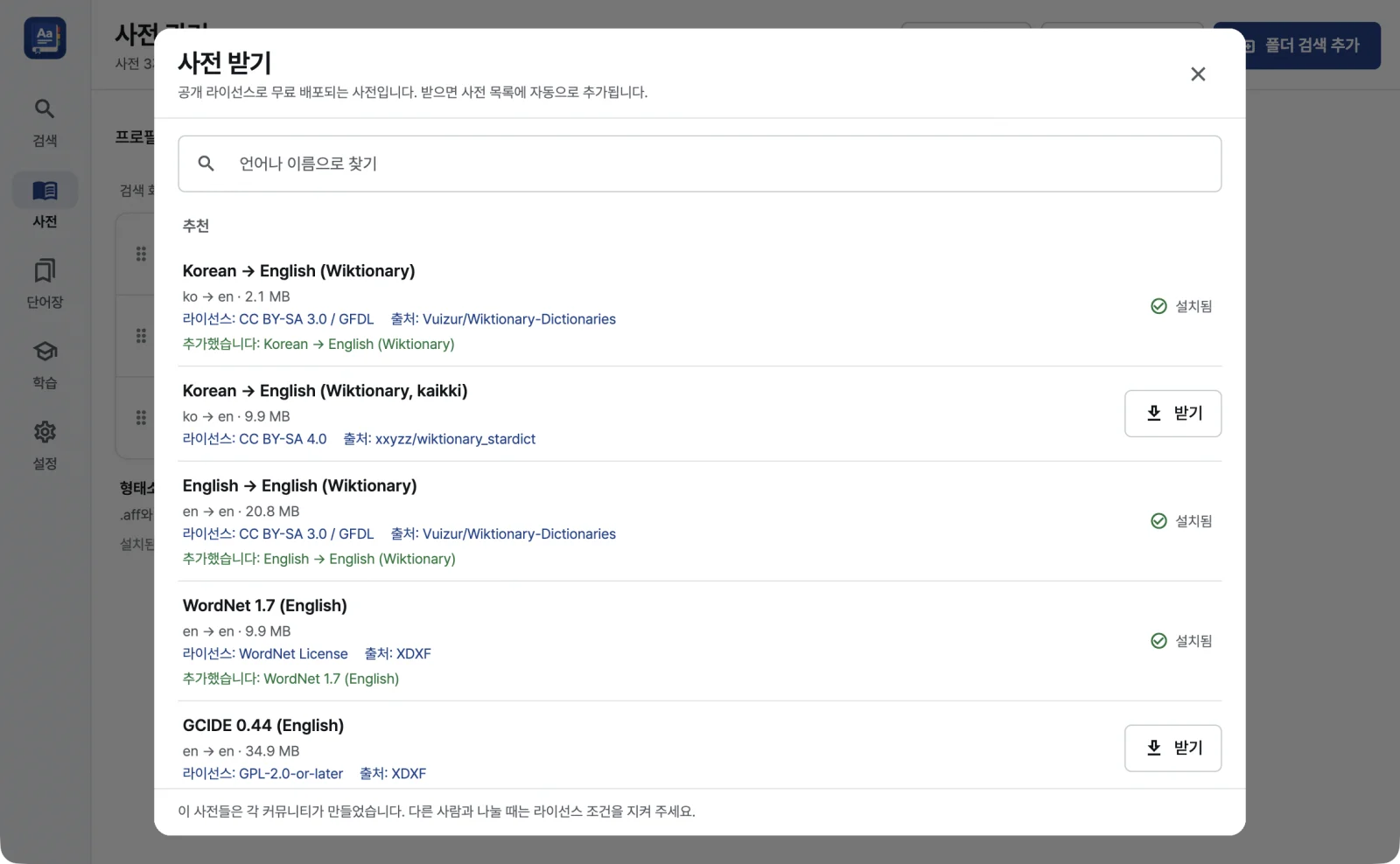Open the 학습 study section
Image resolution: width=1400 pixels, height=864 pixels.
tap(45, 364)
